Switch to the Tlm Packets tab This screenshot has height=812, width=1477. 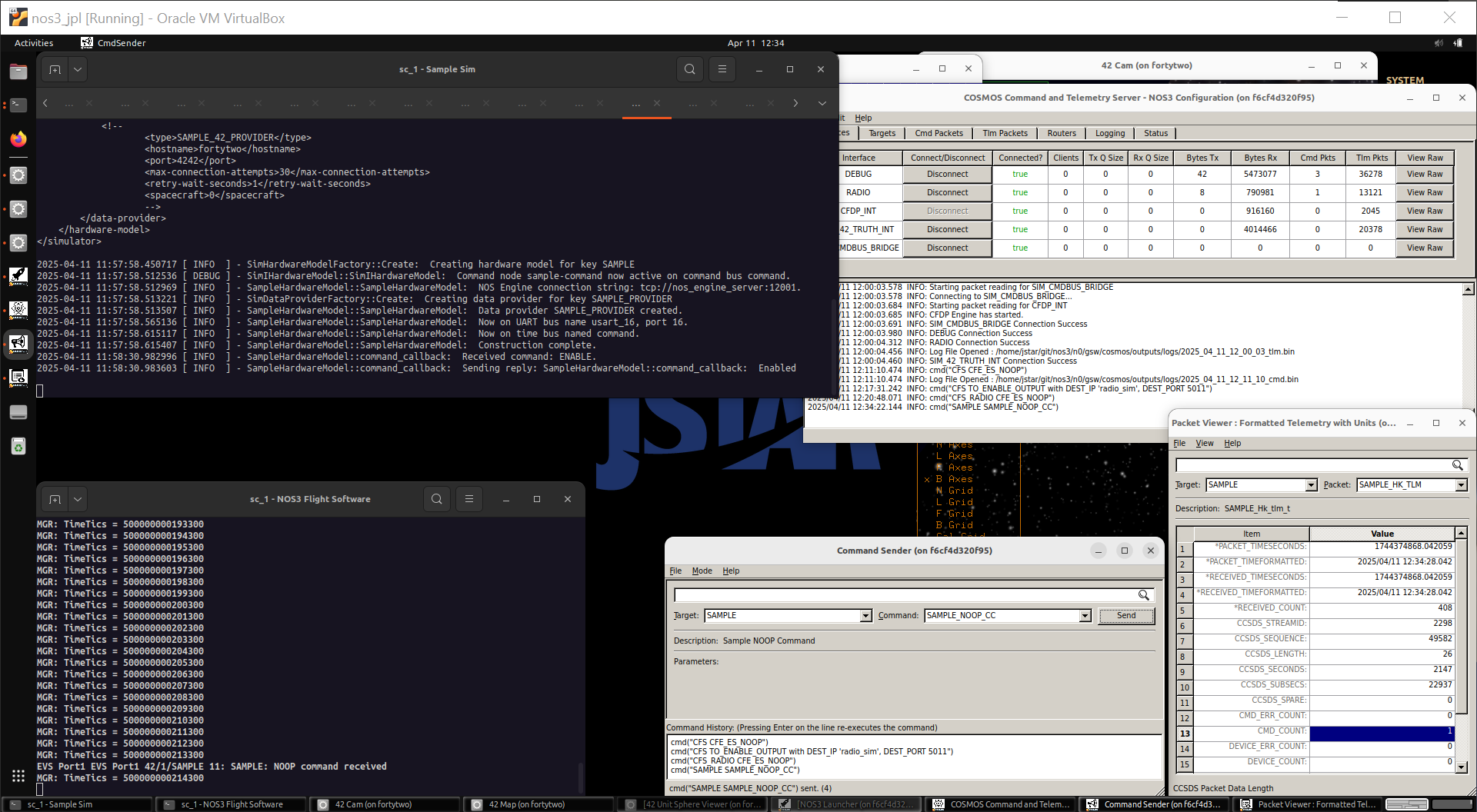(1005, 133)
